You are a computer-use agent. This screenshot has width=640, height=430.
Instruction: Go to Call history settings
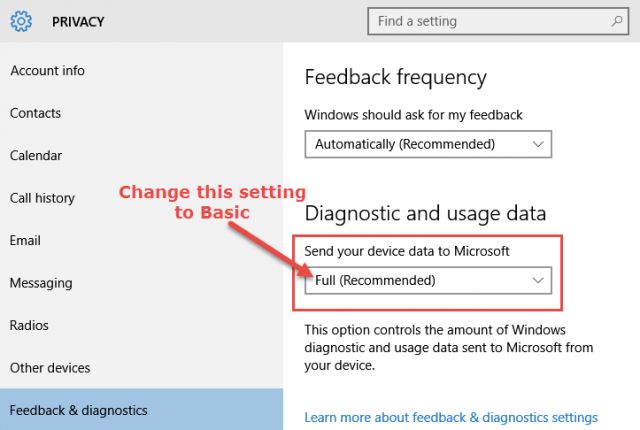point(42,198)
